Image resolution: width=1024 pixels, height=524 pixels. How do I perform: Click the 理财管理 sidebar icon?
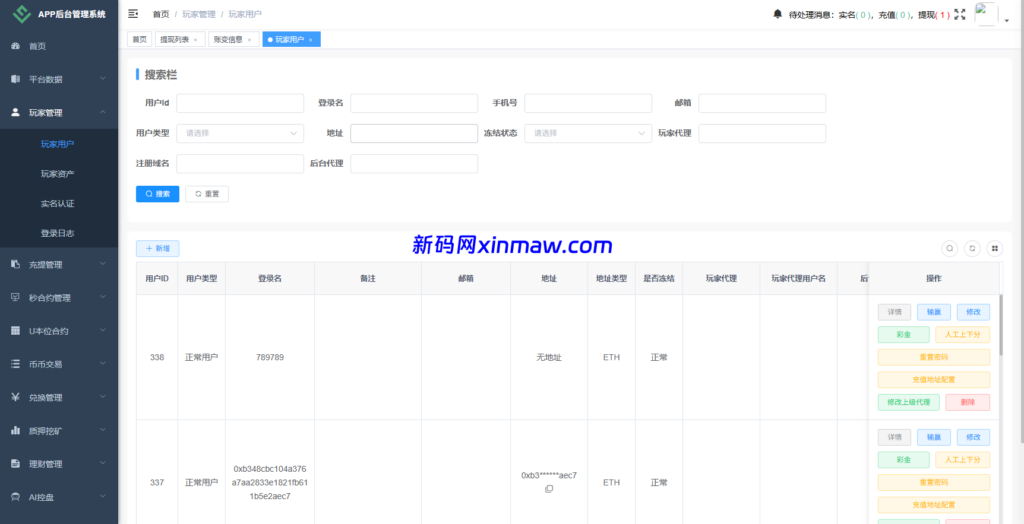coord(16,464)
